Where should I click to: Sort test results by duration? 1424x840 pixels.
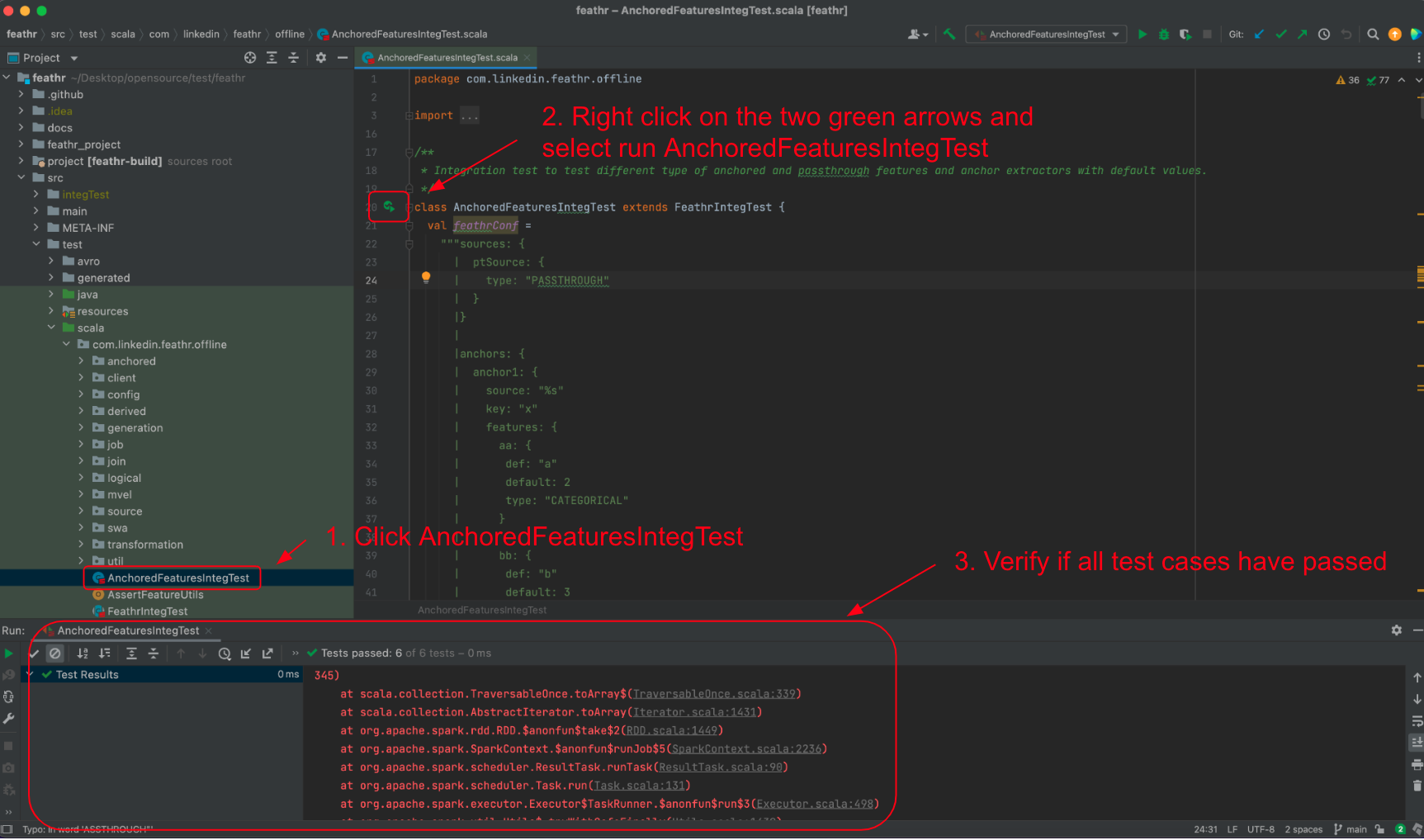tap(105, 654)
